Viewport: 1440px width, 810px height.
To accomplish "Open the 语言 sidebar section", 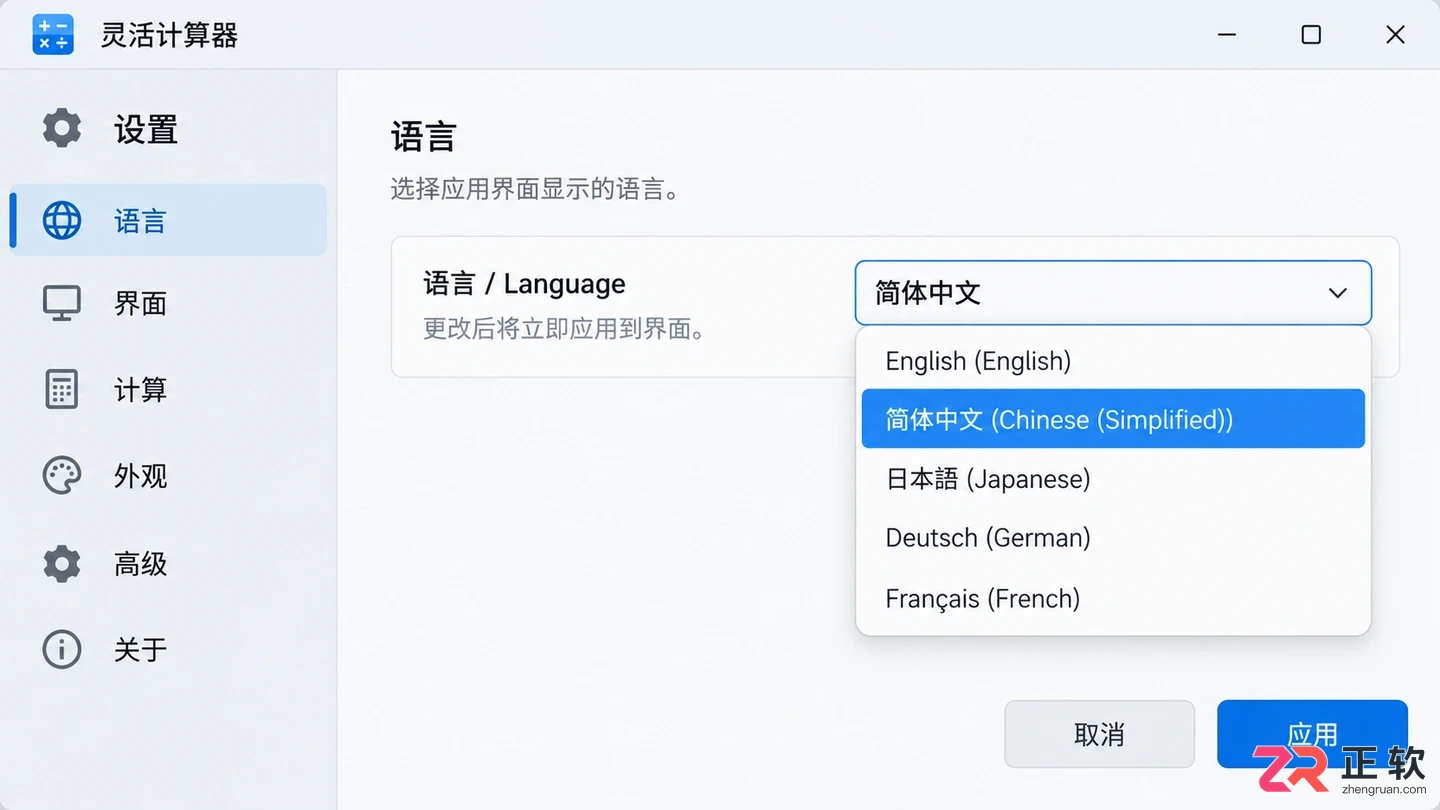I will (168, 220).
